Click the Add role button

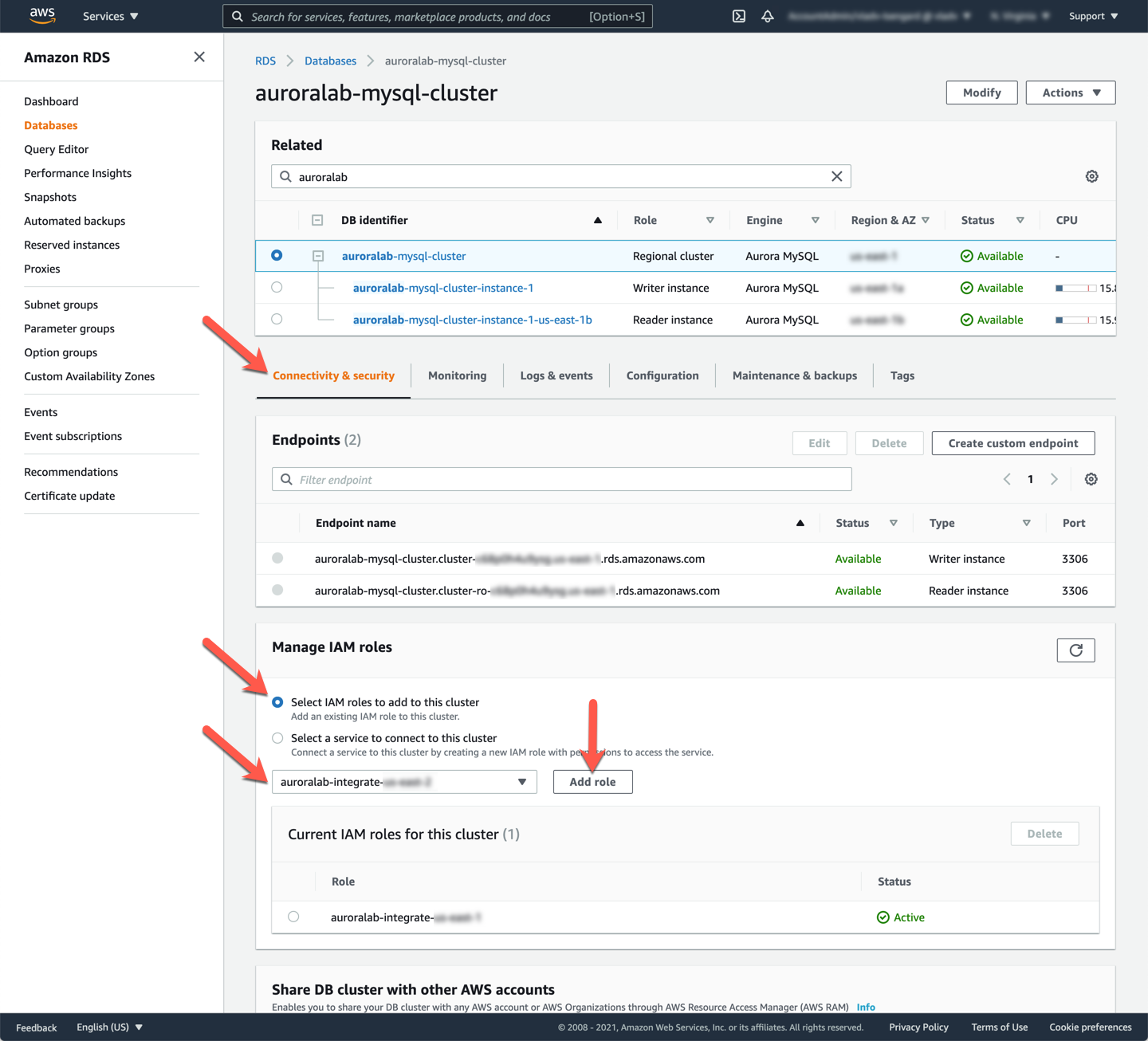point(592,782)
